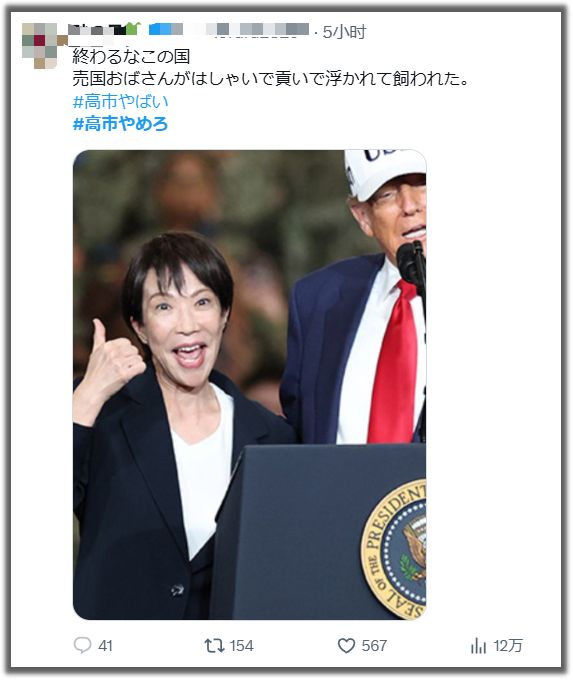
Task: Click the first tweet line 終わるなこの国
Action: (131, 56)
